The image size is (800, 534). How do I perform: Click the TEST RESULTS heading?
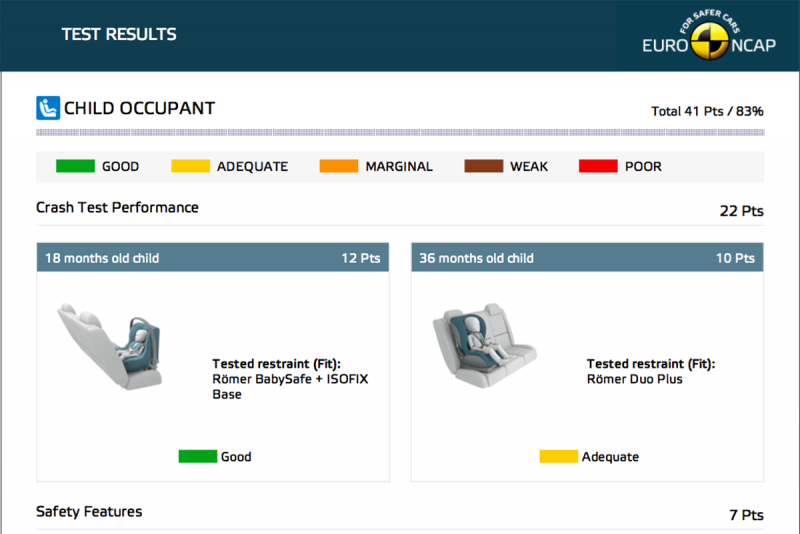[x=119, y=34]
